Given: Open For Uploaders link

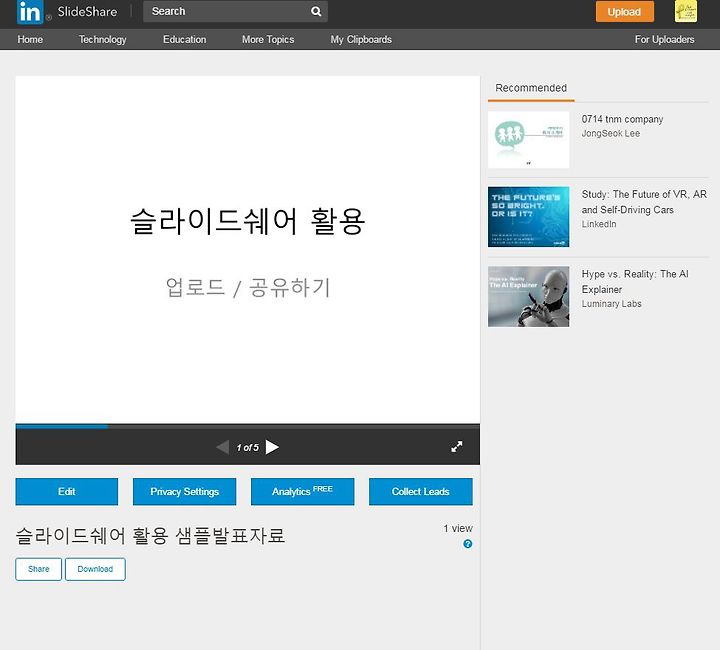Looking at the screenshot, I should (664, 39).
